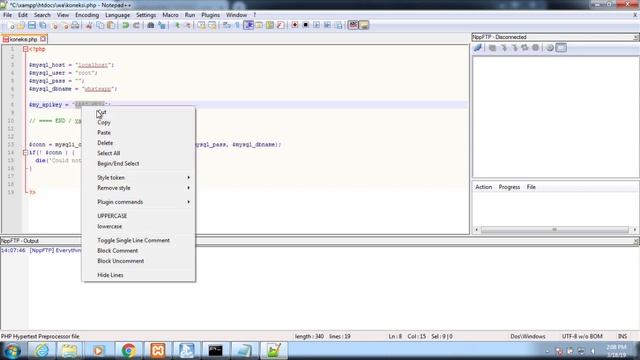Click the Save All toolbar icon
Screen dimensions: 640x360
click(42, 25)
